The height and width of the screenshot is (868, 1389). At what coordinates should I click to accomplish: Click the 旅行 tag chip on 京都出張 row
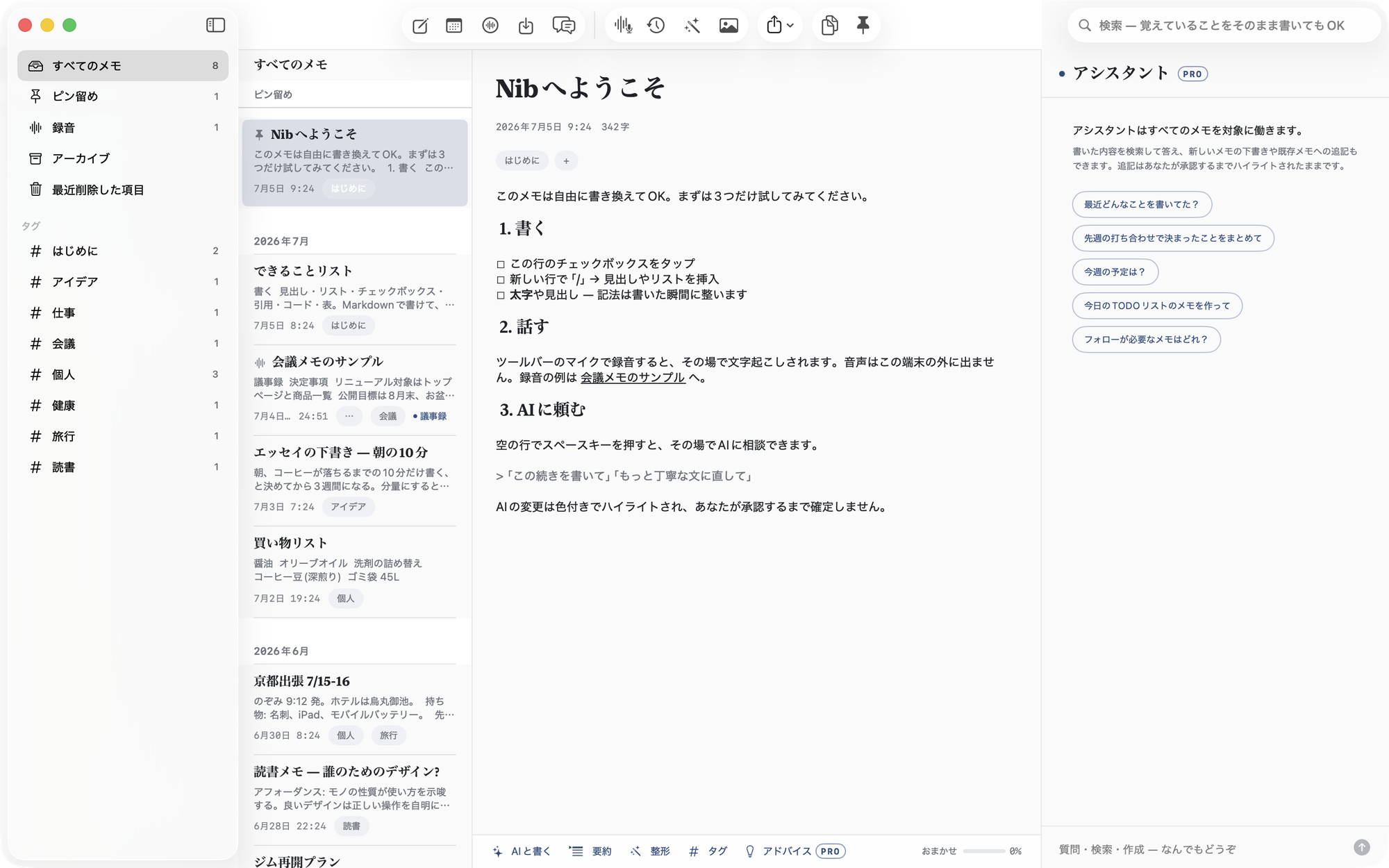389,735
